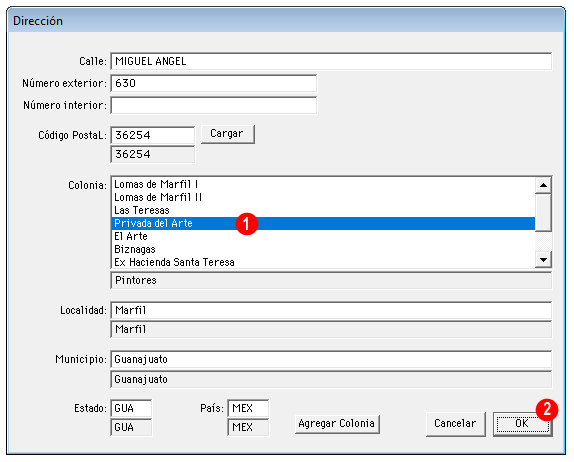574x462 pixels.
Task: Focus the editable Código Postal field
Action: pyautogui.click(x=152, y=135)
